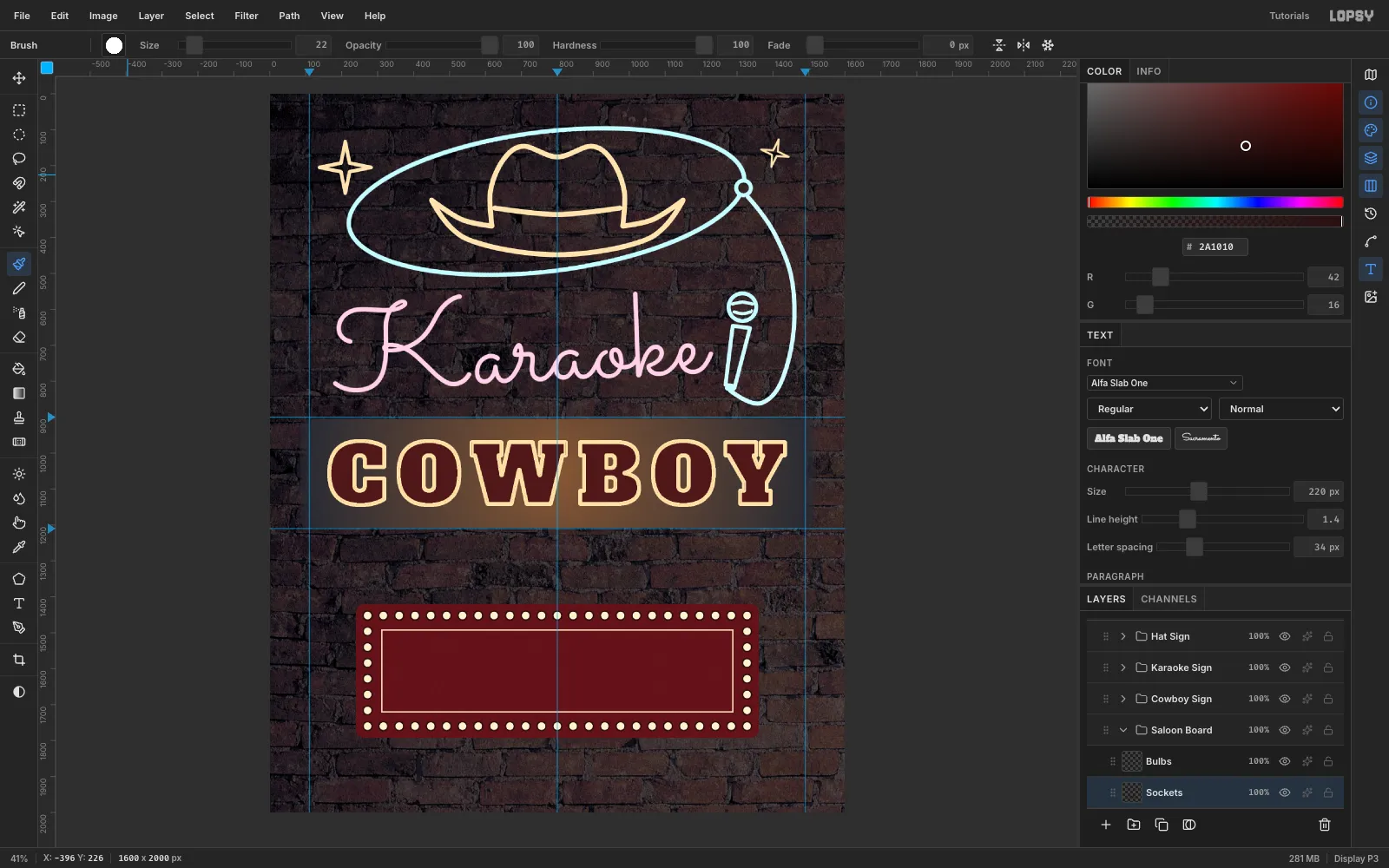Add a new layer with plus icon
This screenshot has width=1389, height=868.
pos(1106,825)
